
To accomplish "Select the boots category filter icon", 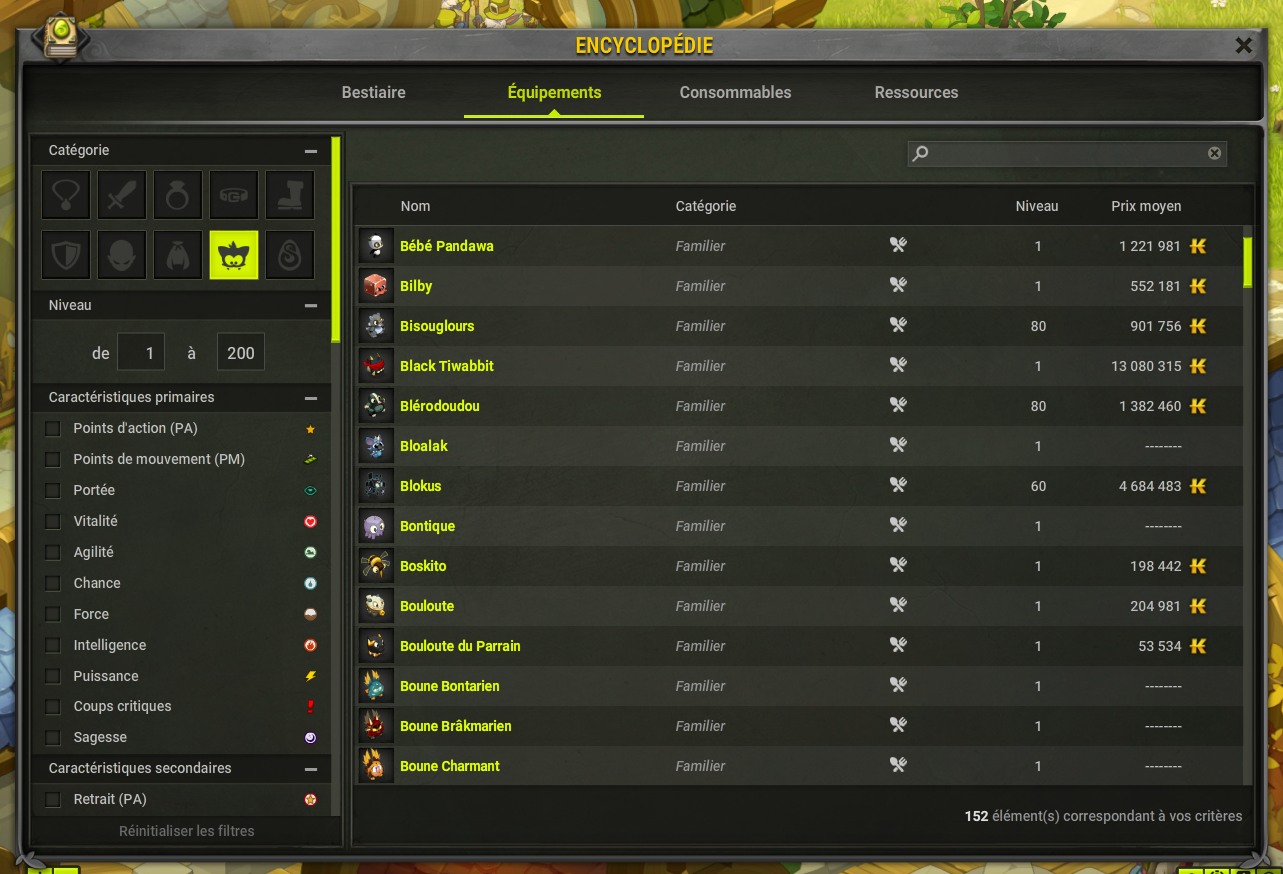I will click(290, 195).
